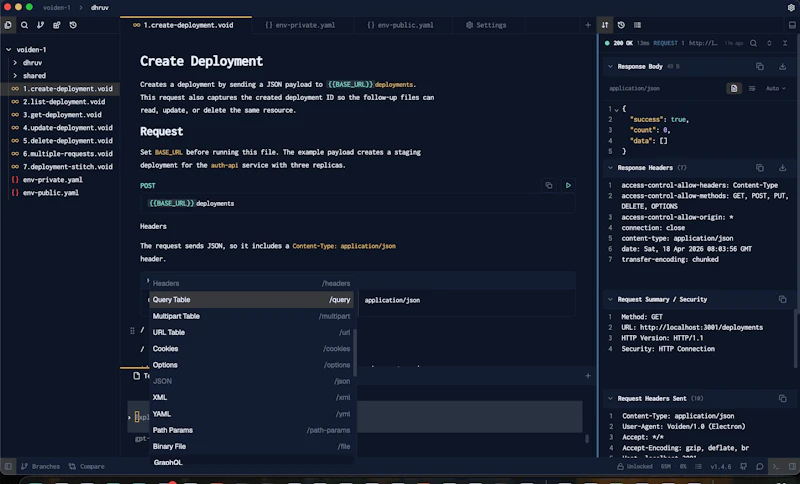Choose YAML from slash menu
Screen dimensions: 800x484
click(x=252, y=414)
